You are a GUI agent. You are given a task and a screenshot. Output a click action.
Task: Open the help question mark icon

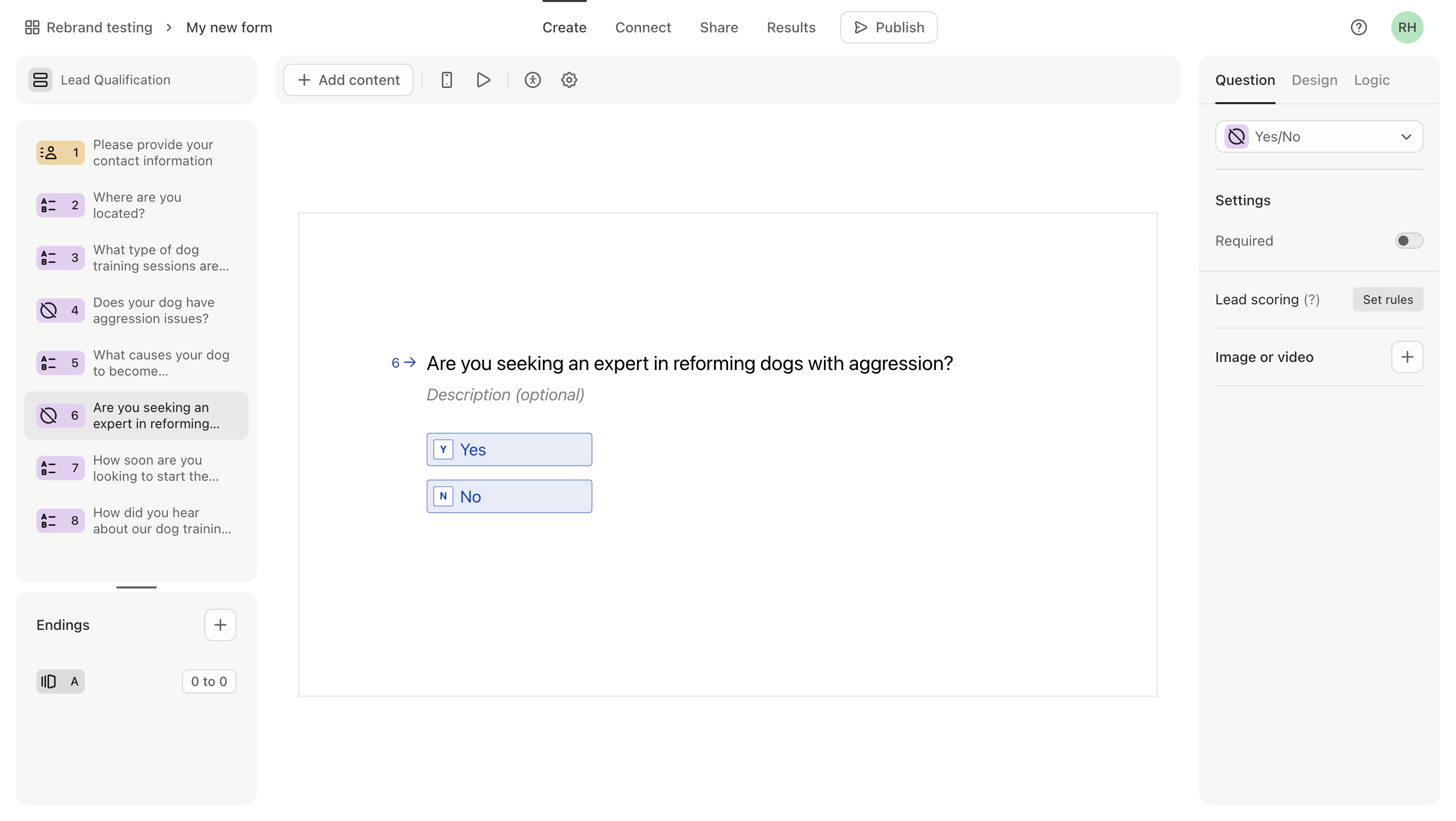[1359, 27]
